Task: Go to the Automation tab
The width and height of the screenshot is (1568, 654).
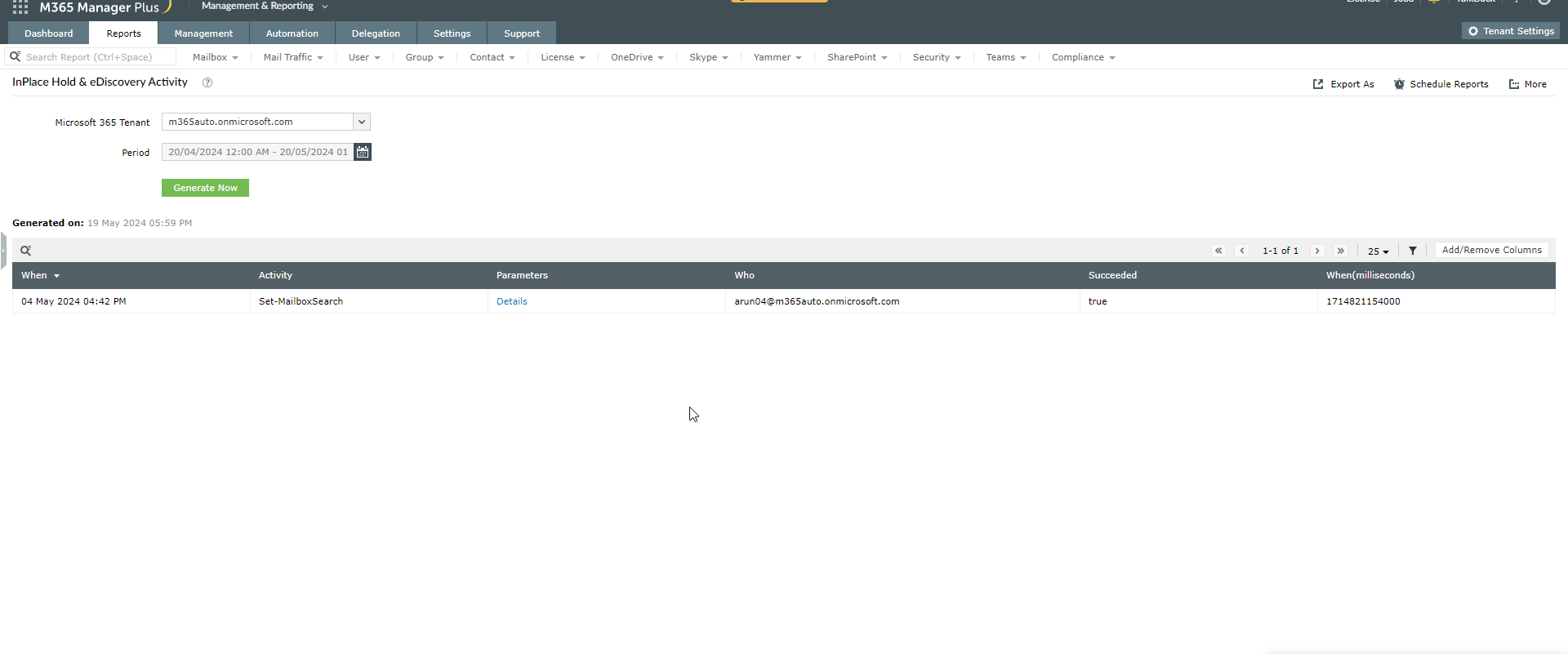Action: (292, 33)
